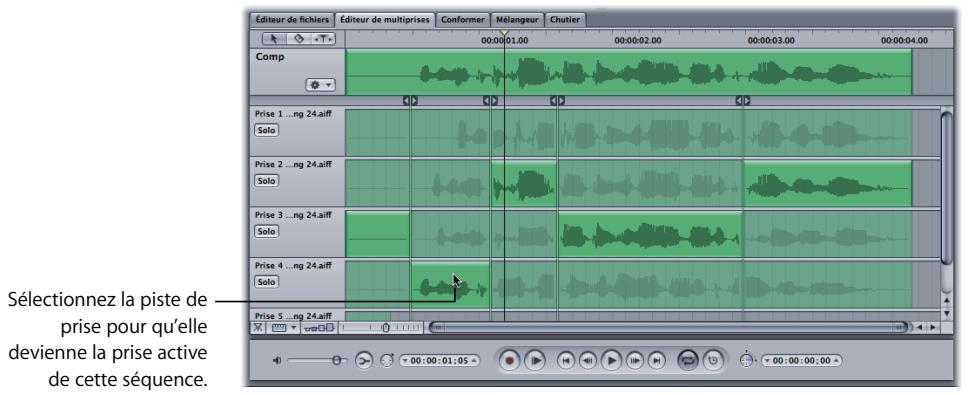Toggle Solo on Prise 3 track
The image size is (968, 395).
tap(266, 231)
